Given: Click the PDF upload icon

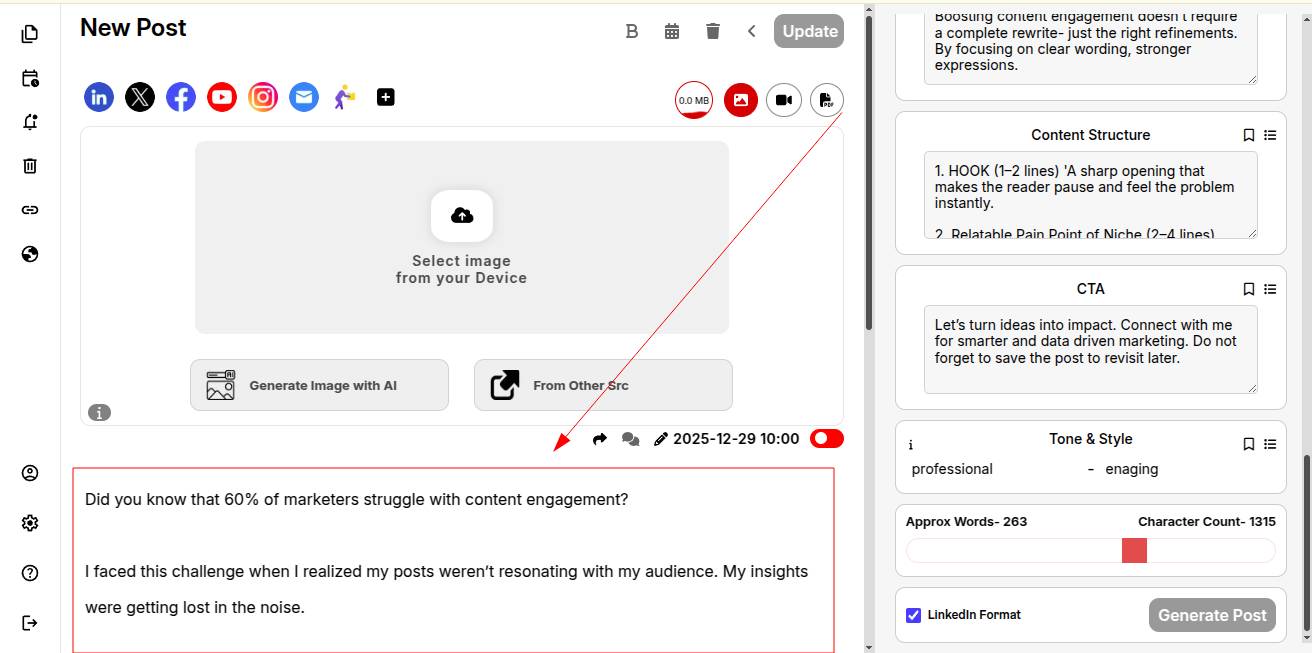Looking at the screenshot, I should (827, 100).
